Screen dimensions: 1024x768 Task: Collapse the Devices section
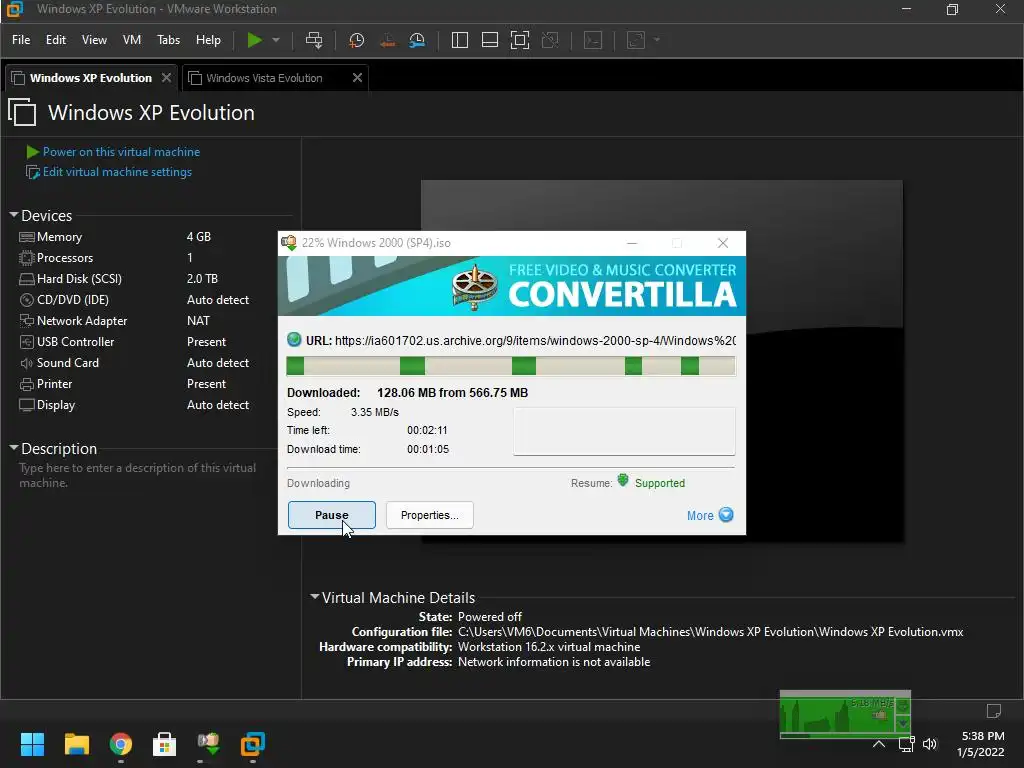click(14, 215)
